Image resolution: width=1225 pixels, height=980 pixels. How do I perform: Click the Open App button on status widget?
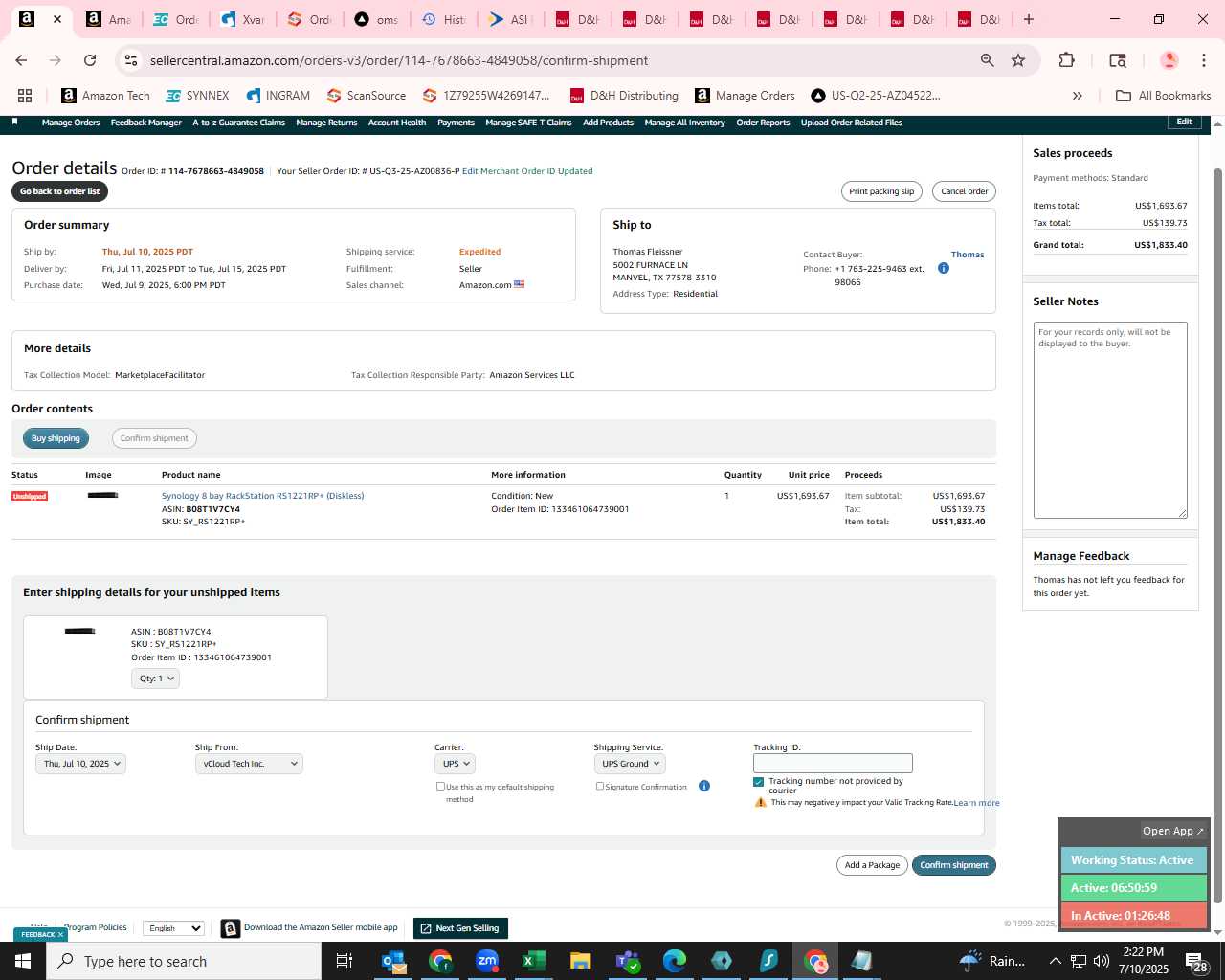(x=1172, y=831)
